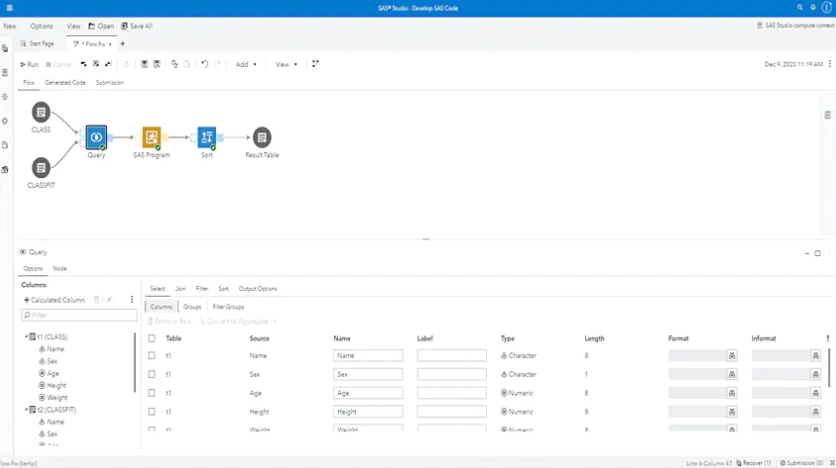Click the arrange nodes icon after View
This screenshot has height=468, width=836.
(316, 64)
